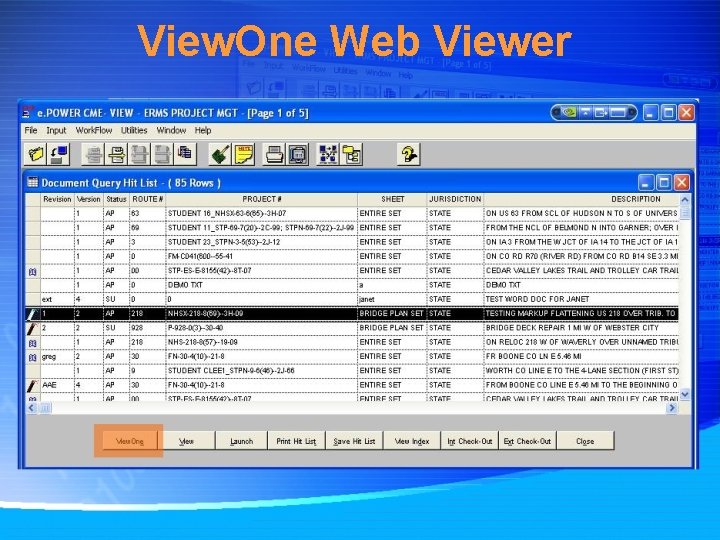720x540 pixels.
Task: Click the NVIDIA eye icon in title bar
Action: pyautogui.click(x=569, y=112)
